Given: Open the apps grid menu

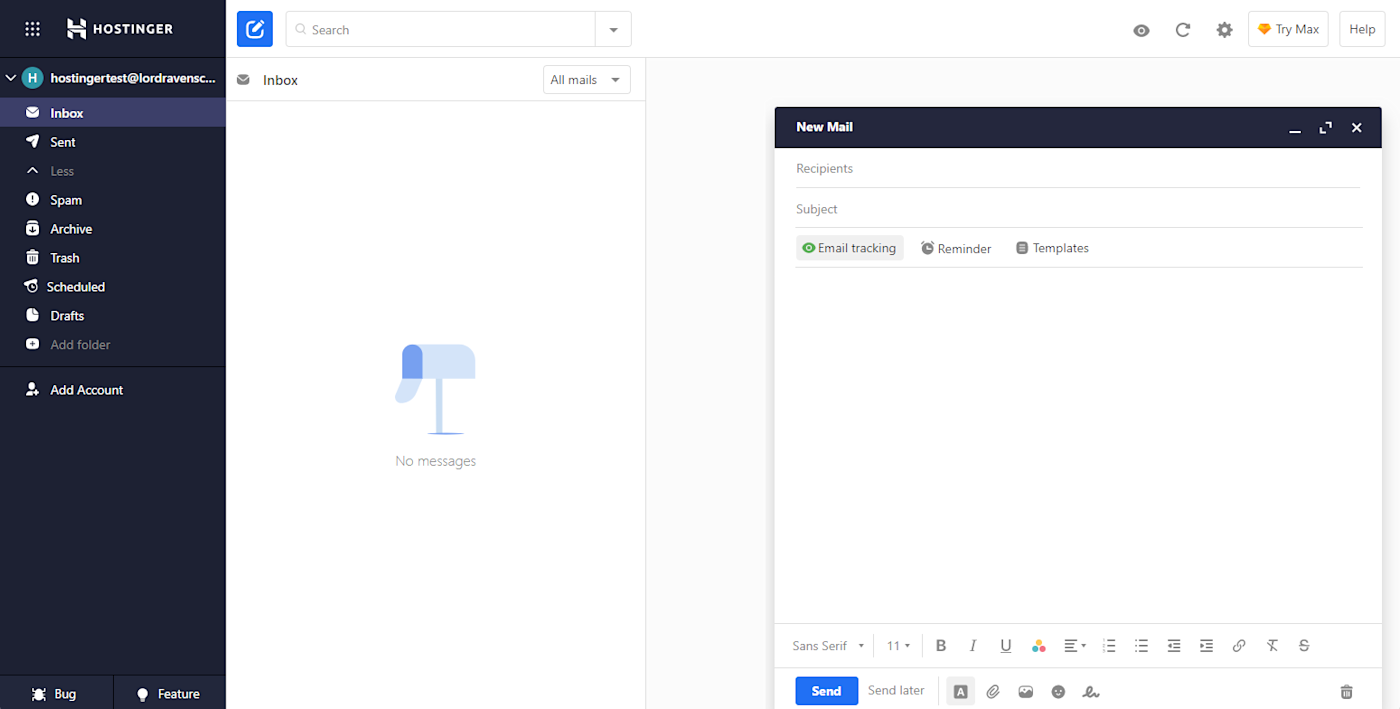Looking at the screenshot, I should point(32,29).
